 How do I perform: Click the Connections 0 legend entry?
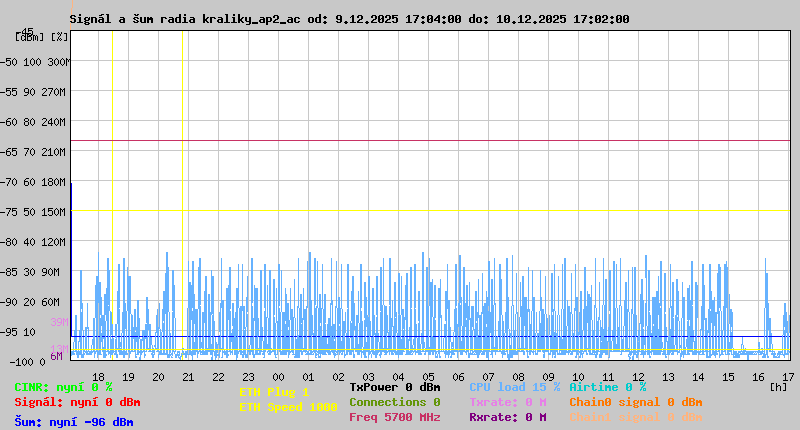pos(394,402)
